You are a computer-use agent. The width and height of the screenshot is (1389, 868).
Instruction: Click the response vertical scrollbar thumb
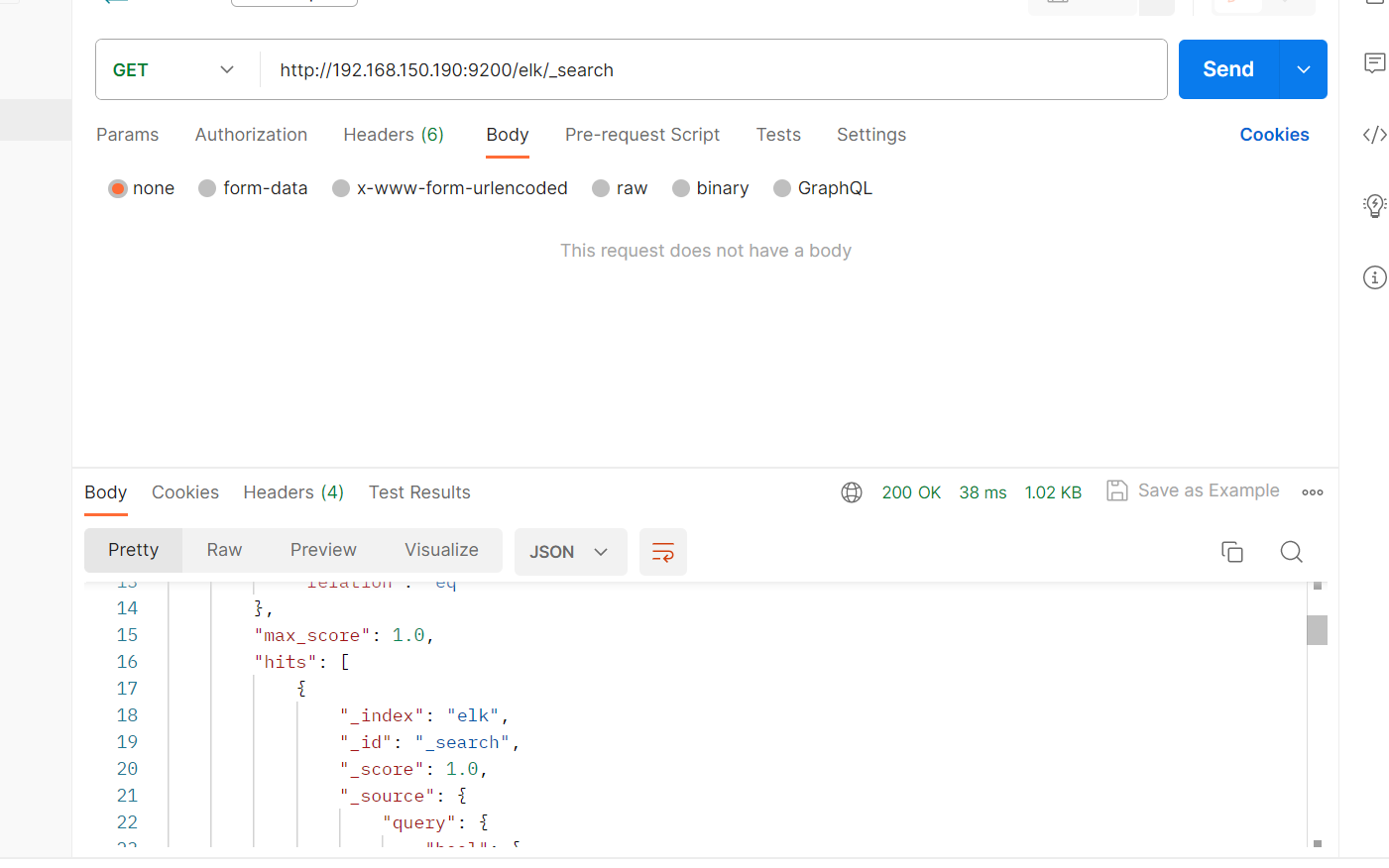(1317, 630)
